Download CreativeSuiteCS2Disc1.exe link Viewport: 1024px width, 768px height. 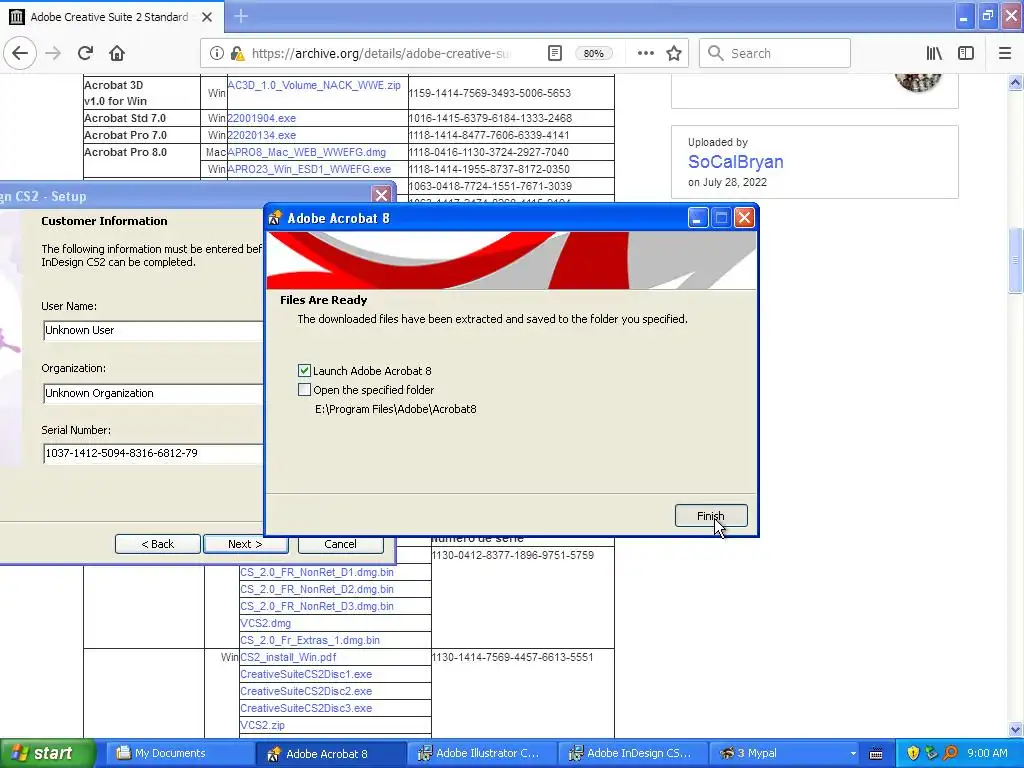pyautogui.click(x=306, y=674)
